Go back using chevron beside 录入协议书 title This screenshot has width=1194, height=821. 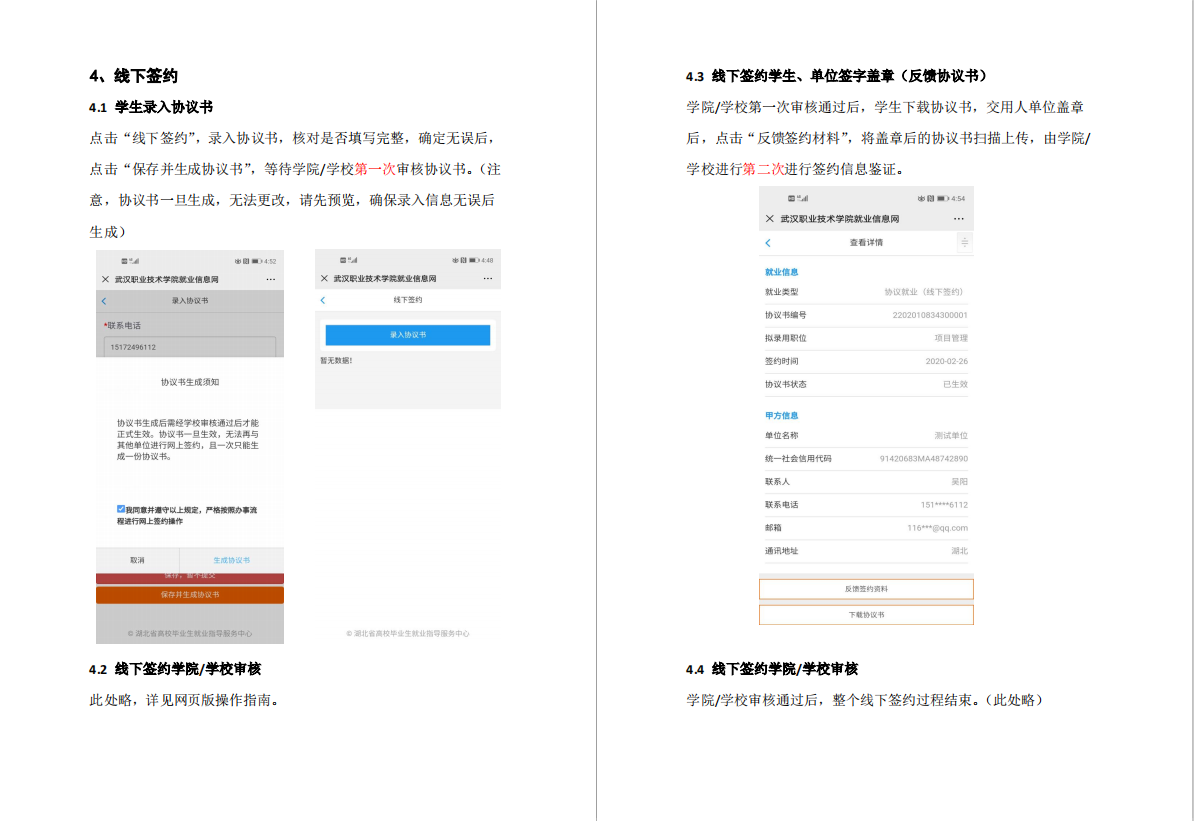(x=104, y=301)
